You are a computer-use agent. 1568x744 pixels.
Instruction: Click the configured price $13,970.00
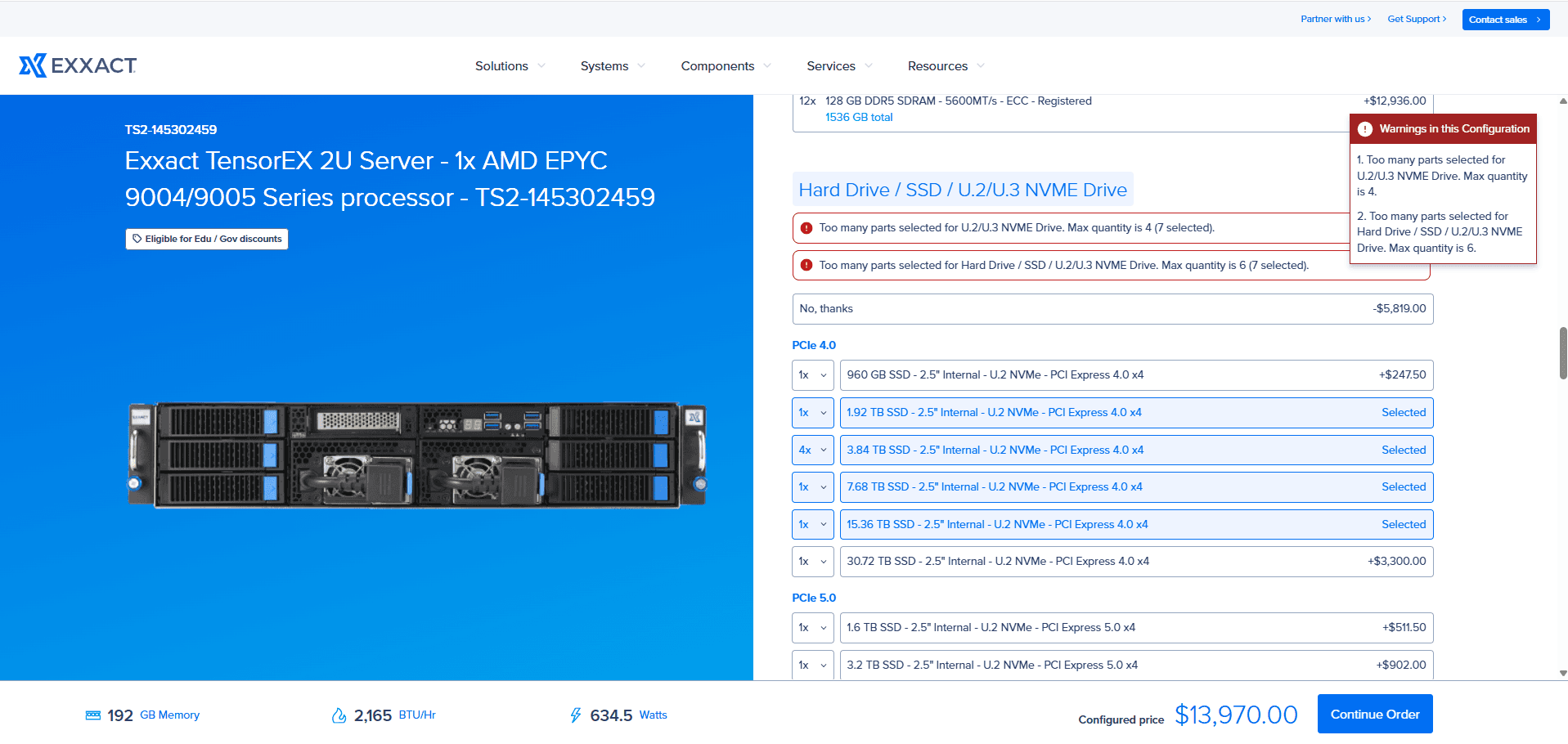click(1236, 715)
